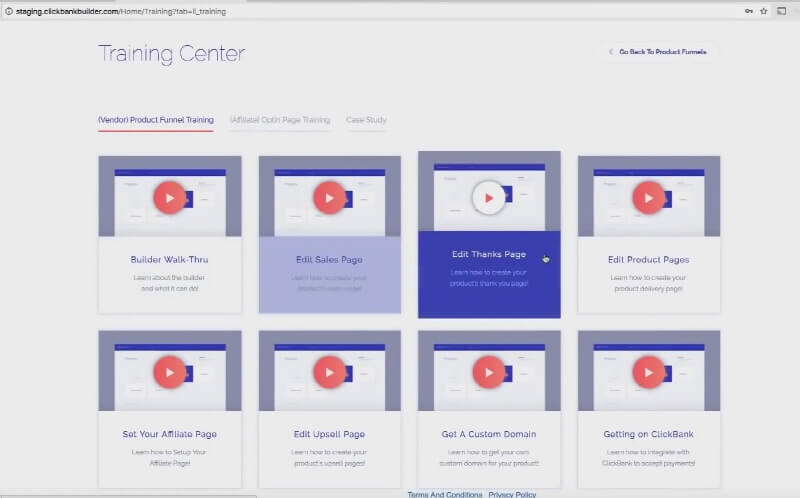Click the Edit Upsell Page title
Screen dimensions: 800x498
point(329,434)
